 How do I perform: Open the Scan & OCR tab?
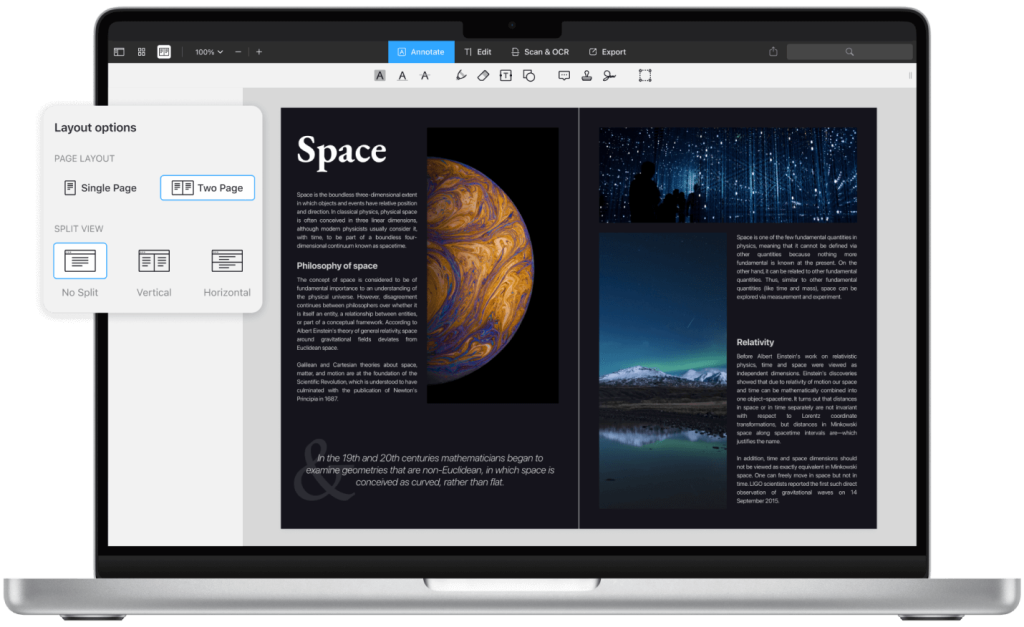click(540, 52)
